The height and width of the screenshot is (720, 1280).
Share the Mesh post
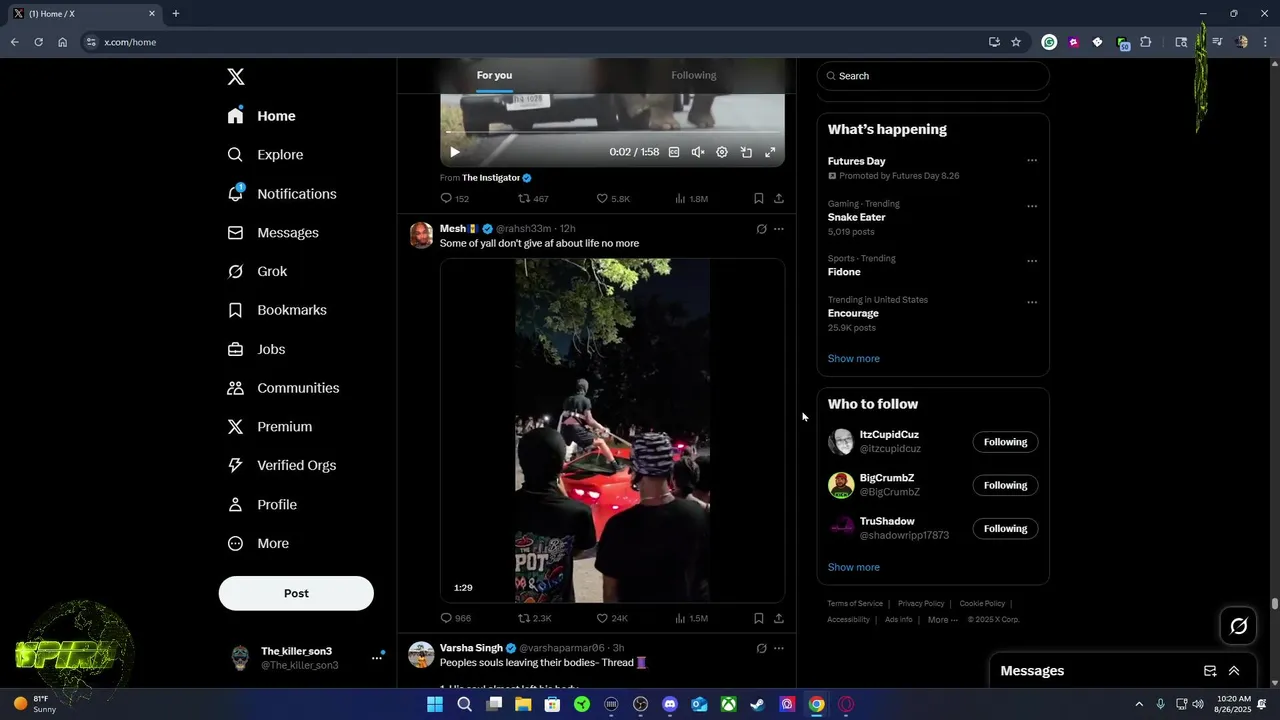click(779, 618)
